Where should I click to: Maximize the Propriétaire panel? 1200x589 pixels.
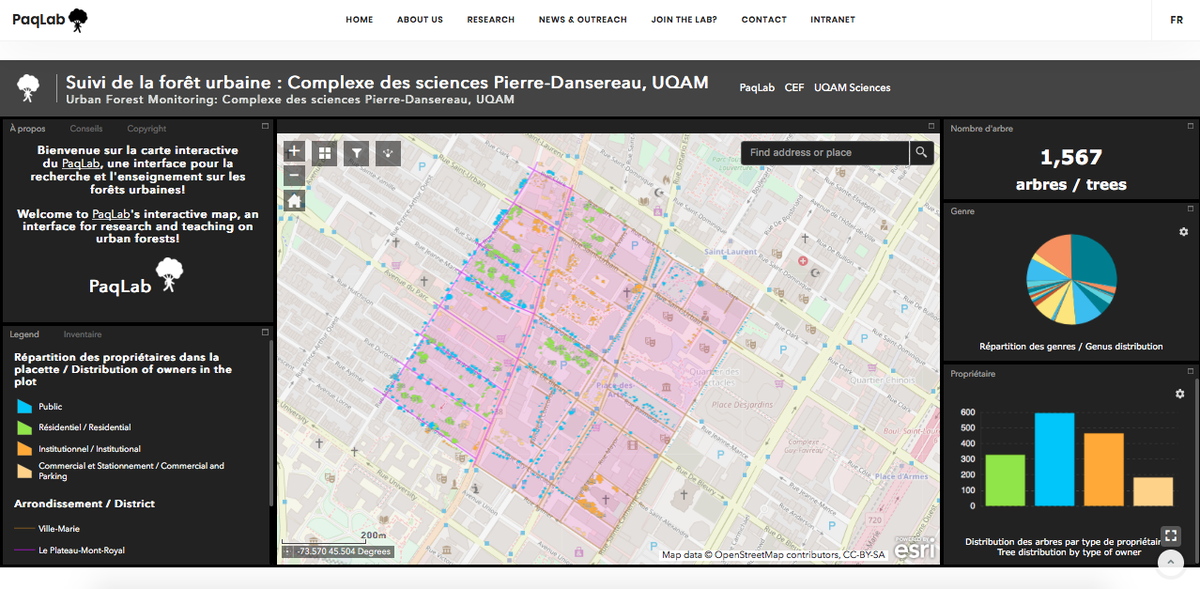[x=1190, y=372]
